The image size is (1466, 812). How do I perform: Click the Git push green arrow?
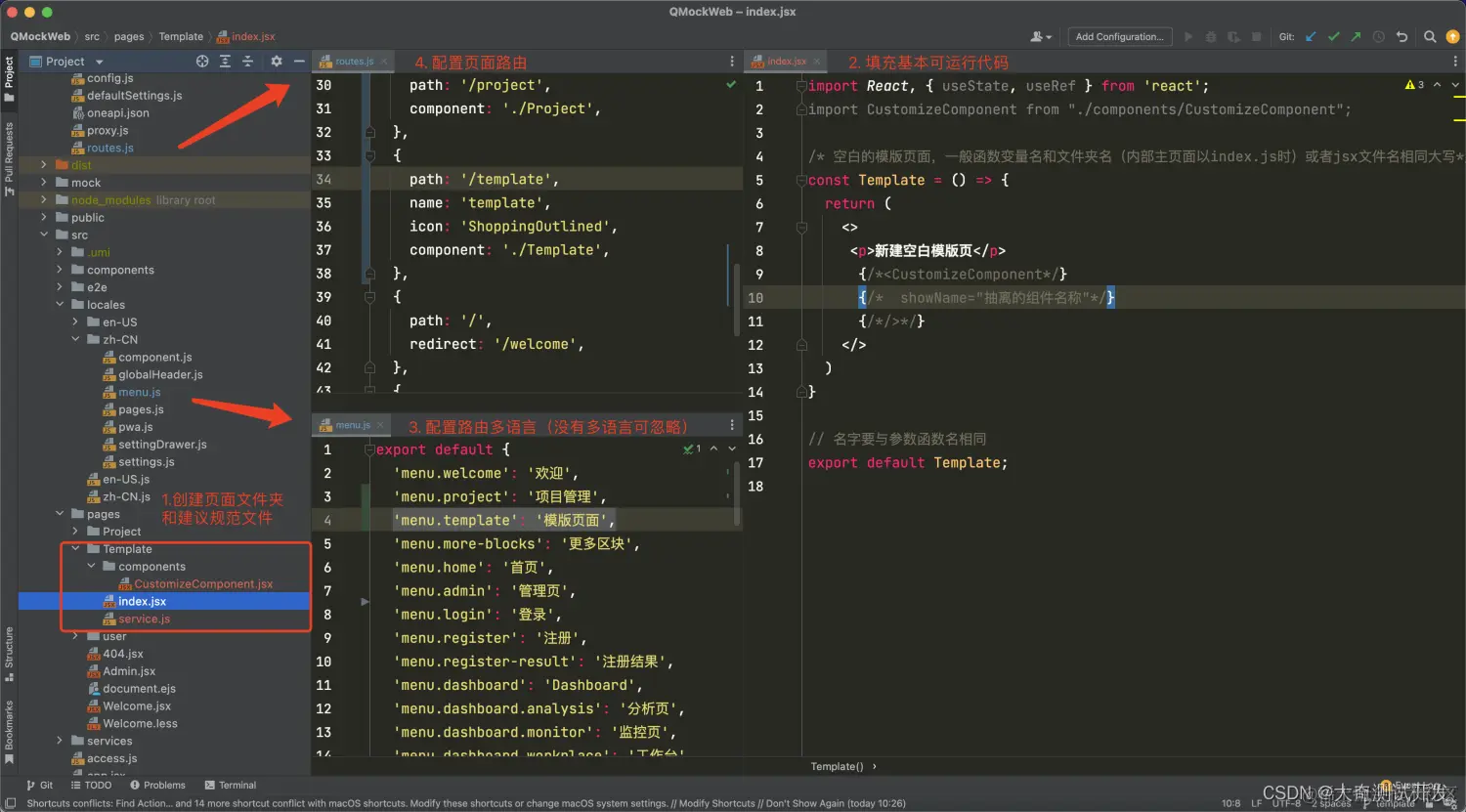pos(1356,37)
